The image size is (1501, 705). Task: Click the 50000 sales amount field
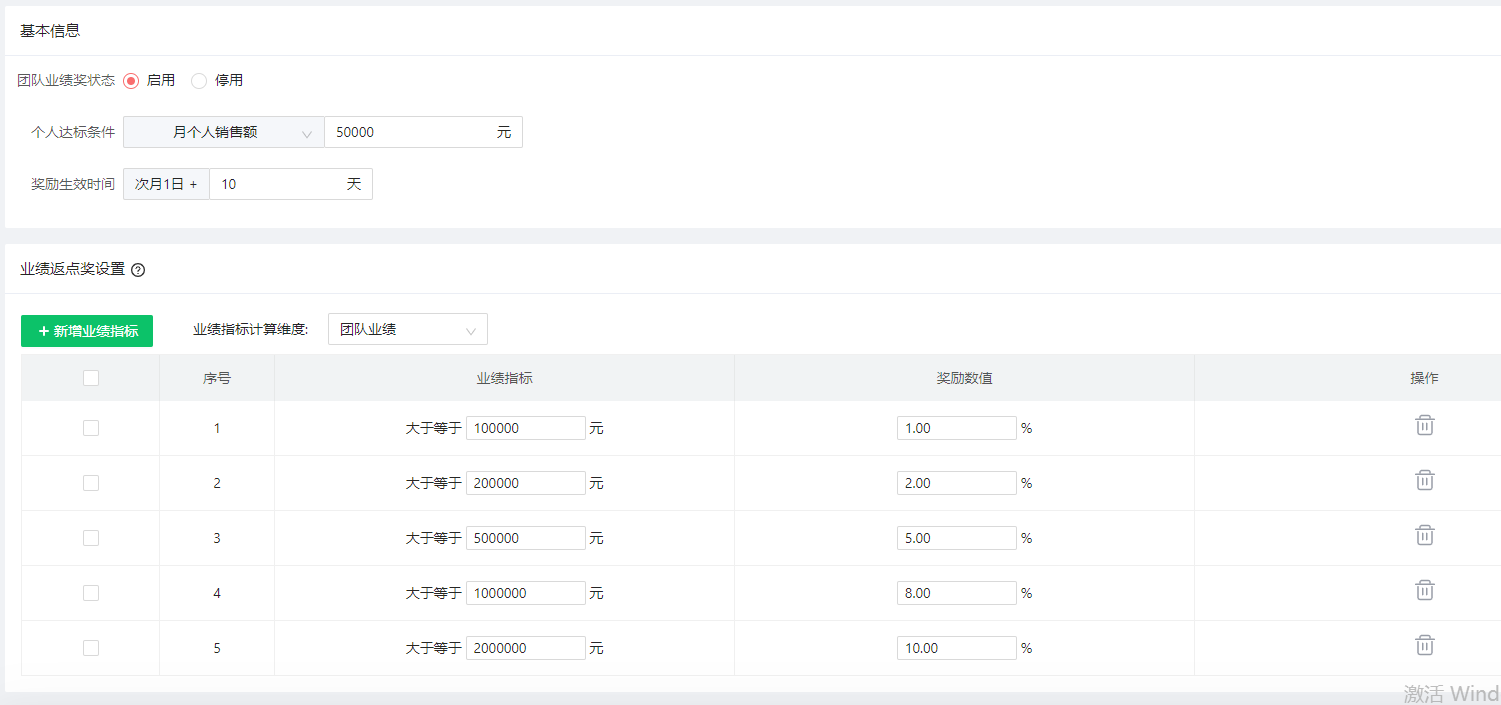tap(410, 132)
